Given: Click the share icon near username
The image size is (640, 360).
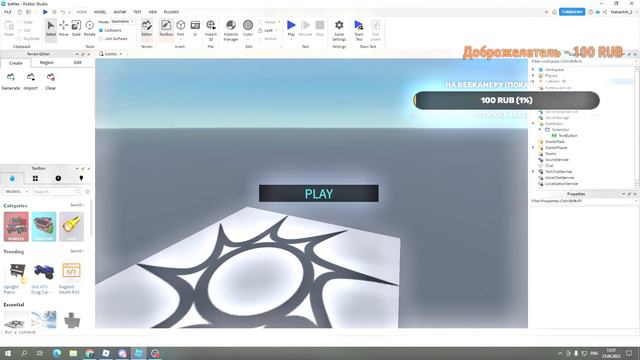Looking at the screenshot, I should (x=605, y=12).
